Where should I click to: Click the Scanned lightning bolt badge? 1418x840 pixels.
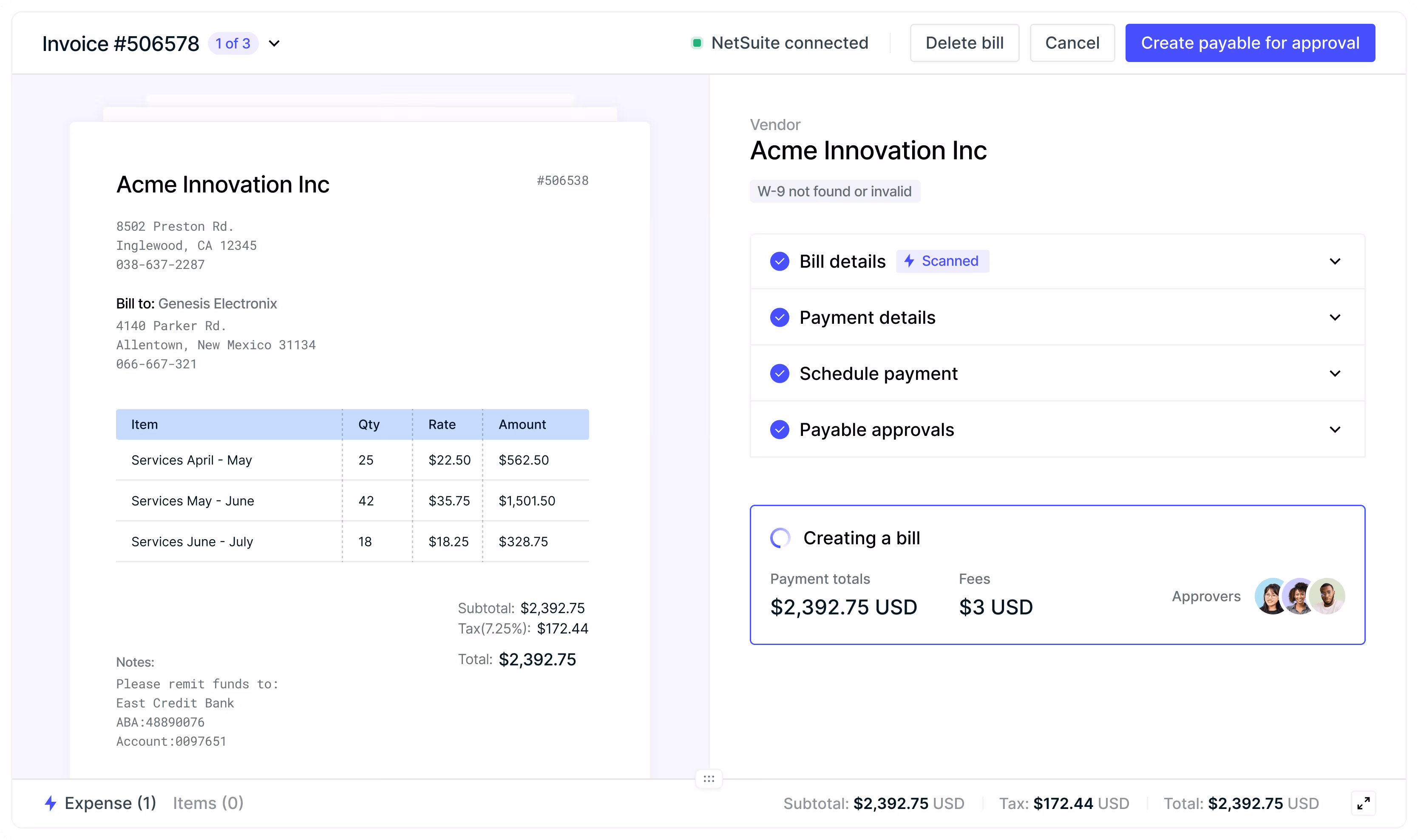(x=942, y=261)
